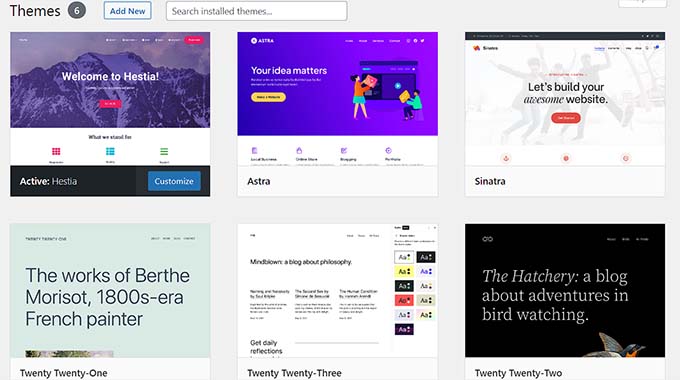The width and height of the screenshot is (680, 380).
Task: Open the Hestia theme screenshot
Action: [110, 99]
